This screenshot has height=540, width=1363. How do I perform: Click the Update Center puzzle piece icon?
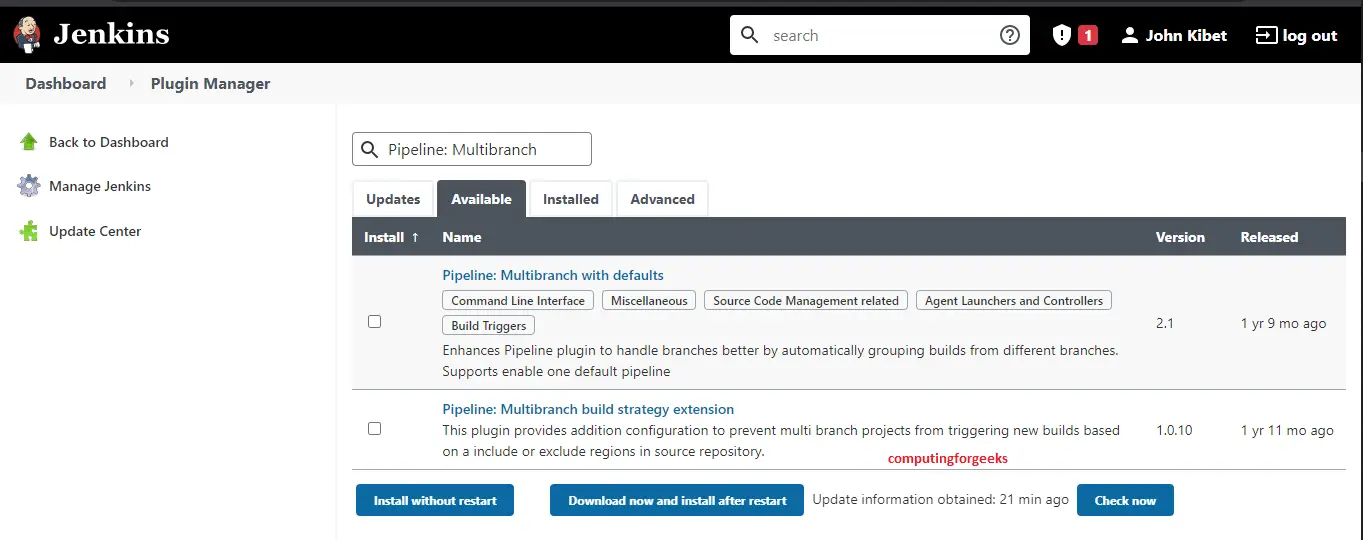(x=29, y=231)
